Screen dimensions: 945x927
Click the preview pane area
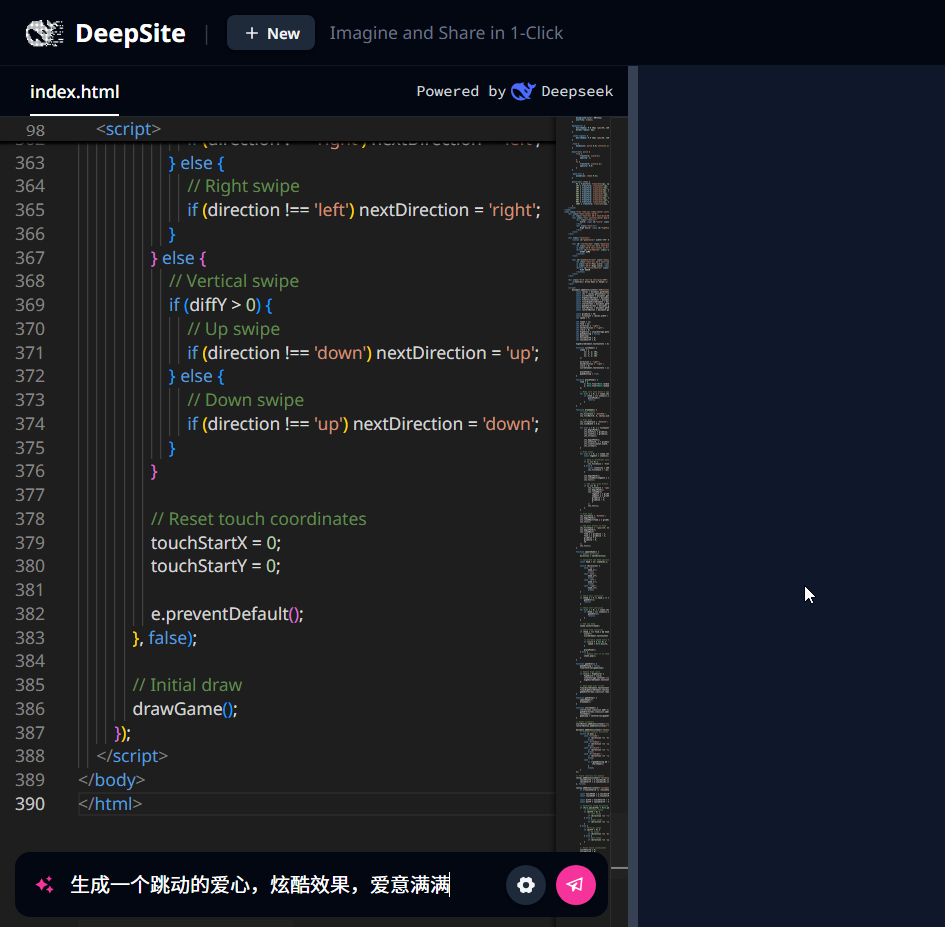(791, 495)
